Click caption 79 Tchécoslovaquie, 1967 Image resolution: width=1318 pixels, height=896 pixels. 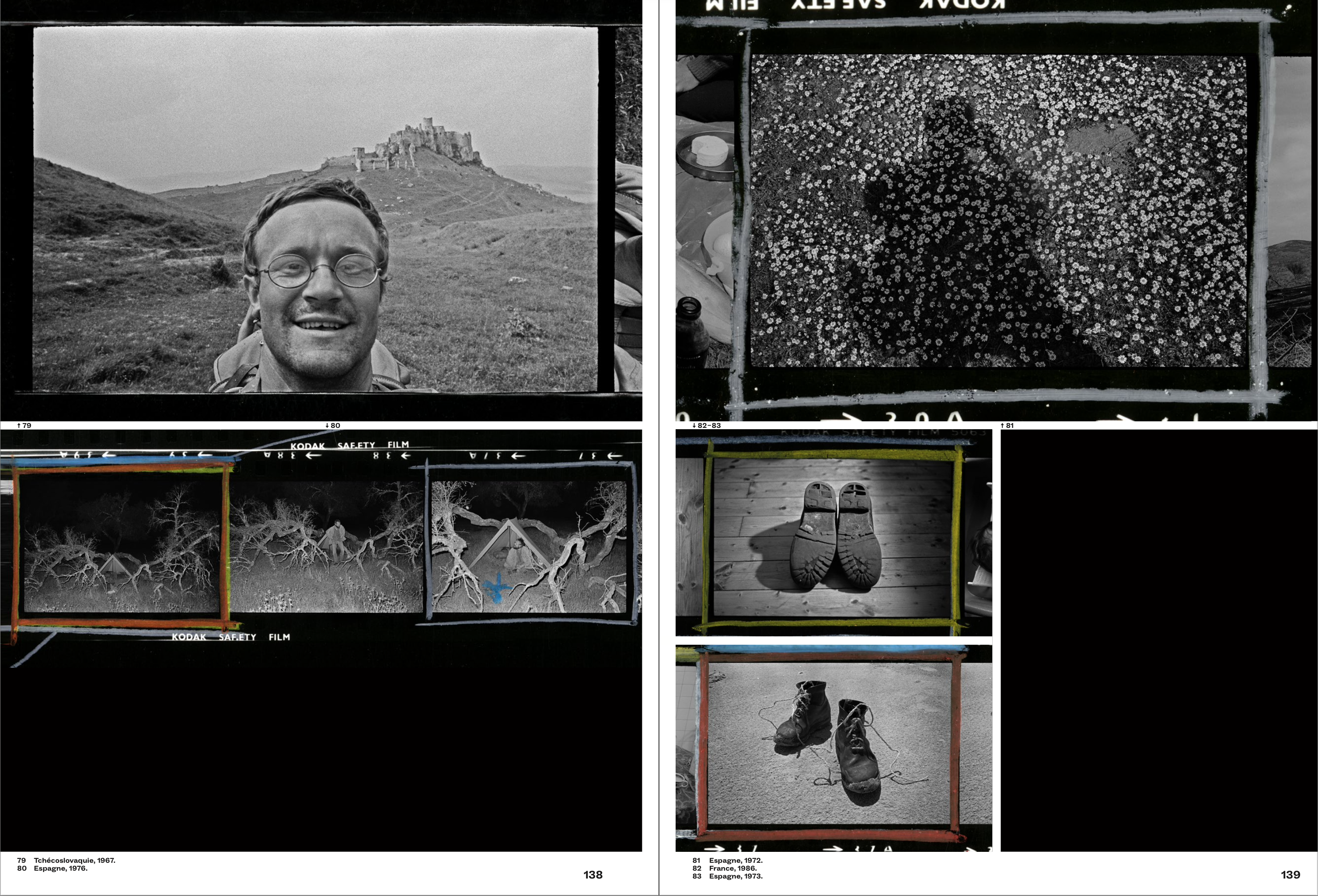(x=66, y=860)
